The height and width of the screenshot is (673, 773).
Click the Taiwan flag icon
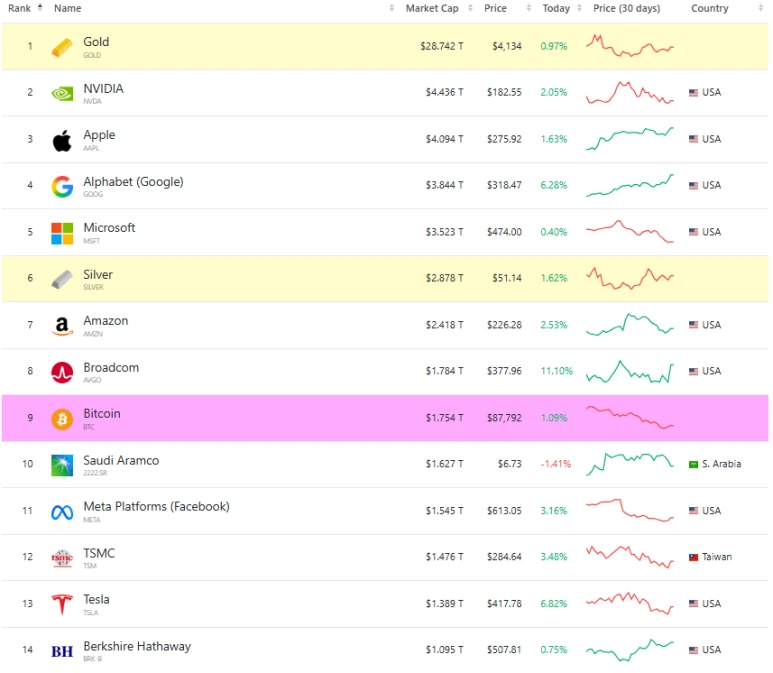click(693, 557)
